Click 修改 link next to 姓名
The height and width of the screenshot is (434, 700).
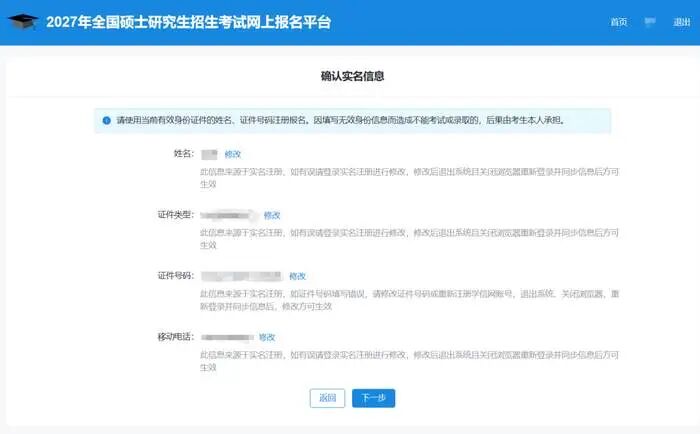[x=233, y=154]
